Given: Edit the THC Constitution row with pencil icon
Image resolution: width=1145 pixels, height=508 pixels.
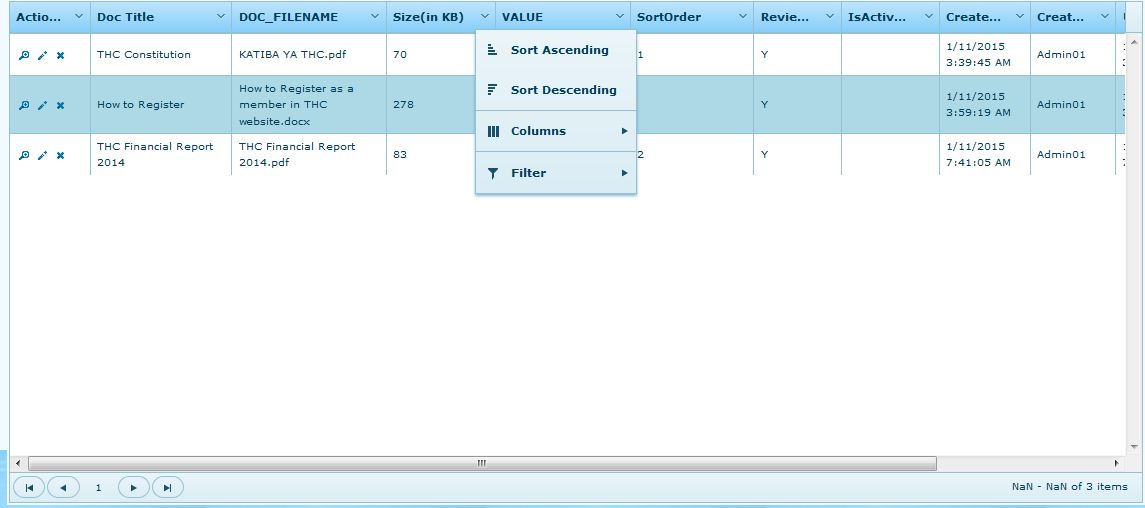Looking at the screenshot, I should pyautogui.click(x=42, y=55).
